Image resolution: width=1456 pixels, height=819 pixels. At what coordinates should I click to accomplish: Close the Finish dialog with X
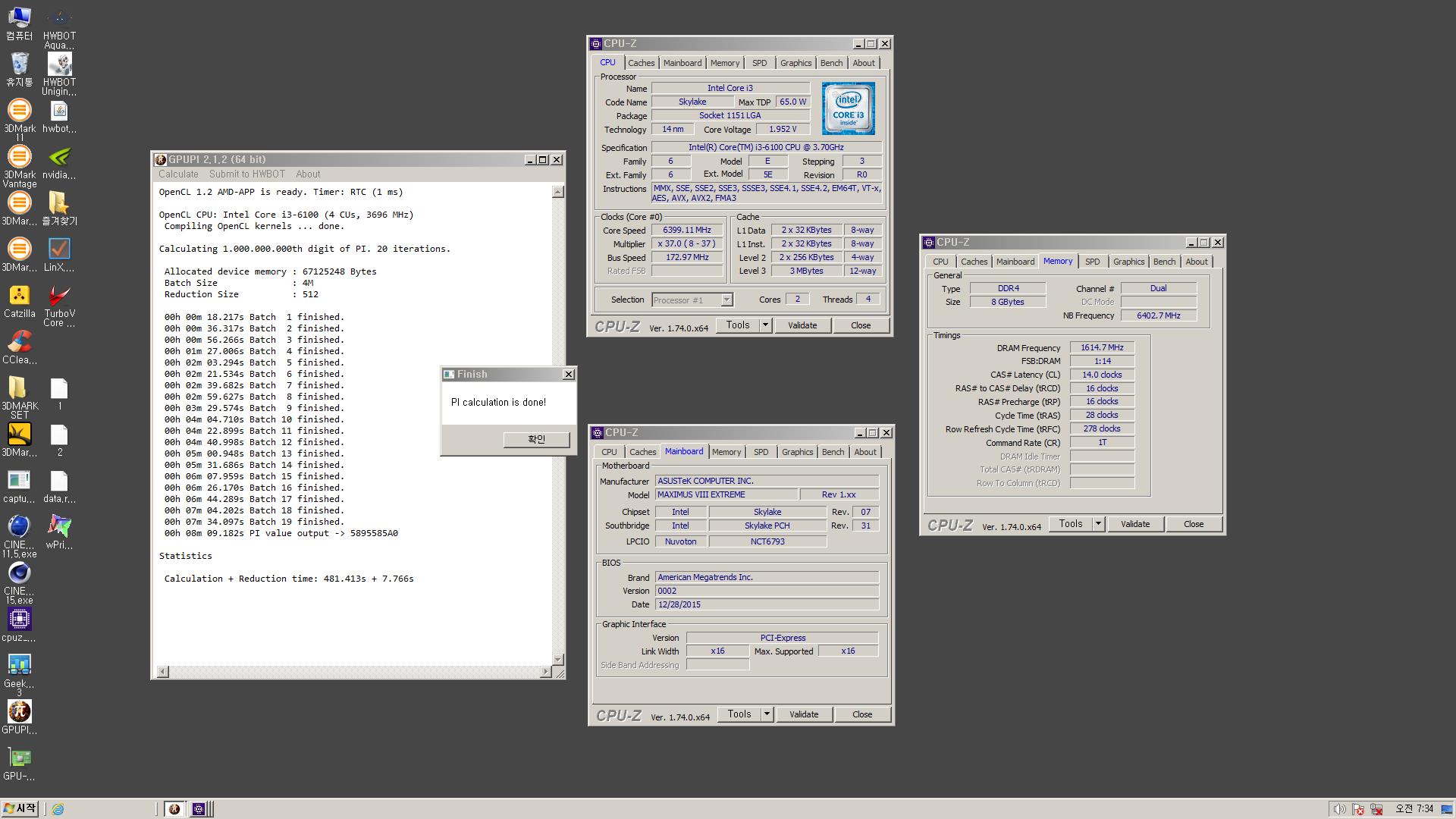pyautogui.click(x=568, y=375)
